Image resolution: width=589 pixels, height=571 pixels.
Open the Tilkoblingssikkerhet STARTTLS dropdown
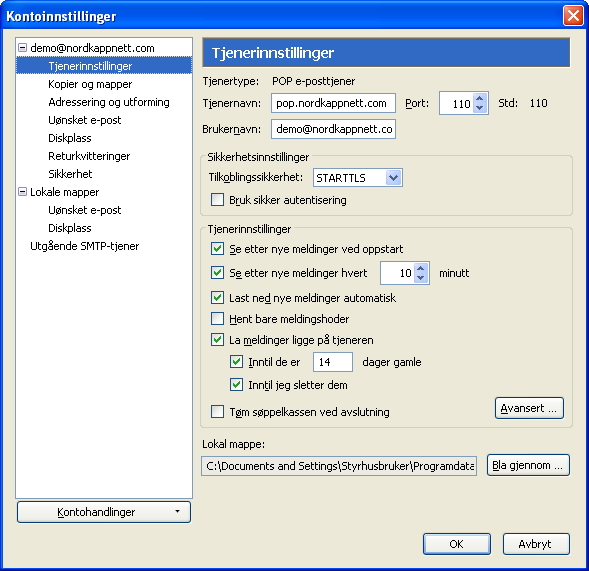pyautogui.click(x=358, y=178)
